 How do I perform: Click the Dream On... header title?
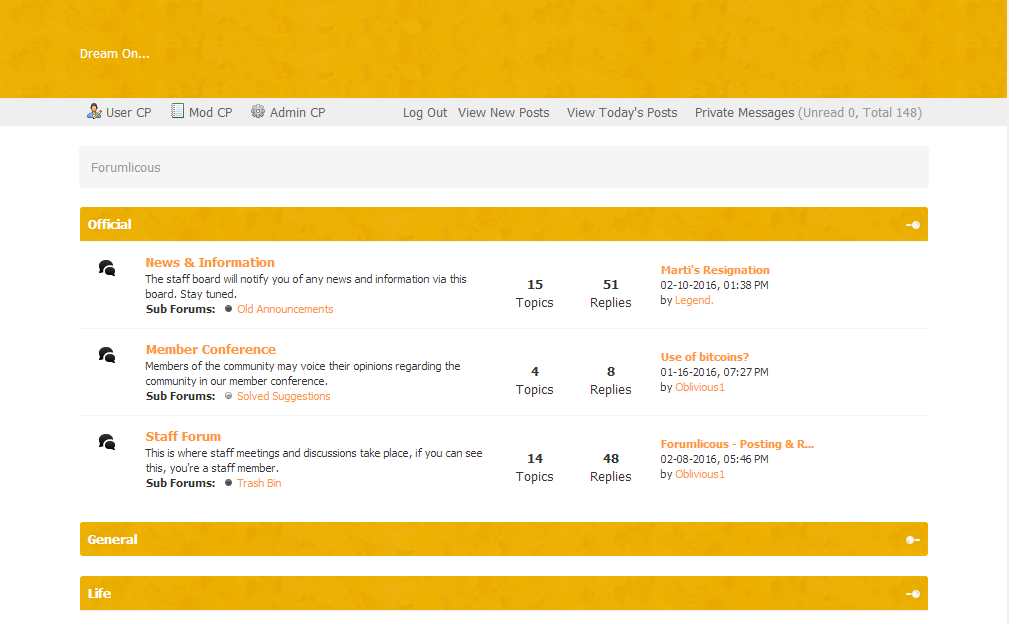[115, 53]
